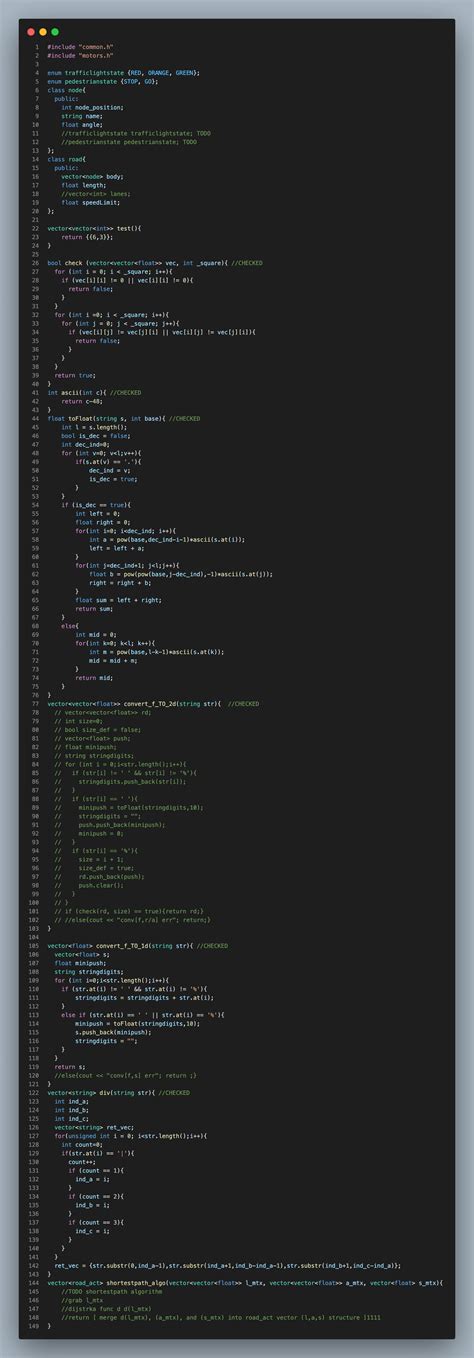
Task: Click the 'return s;' line
Action: pos(70,1066)
